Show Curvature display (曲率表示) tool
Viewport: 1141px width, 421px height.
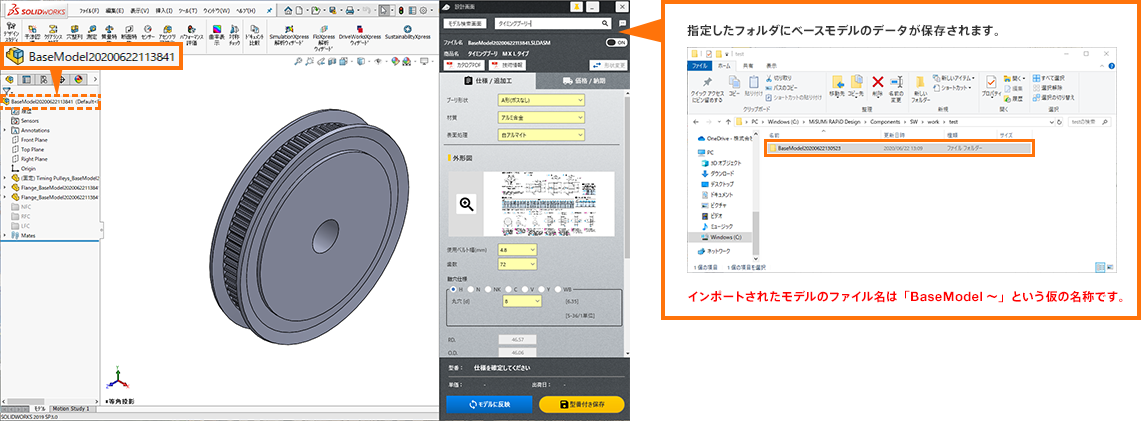(217, 33)
